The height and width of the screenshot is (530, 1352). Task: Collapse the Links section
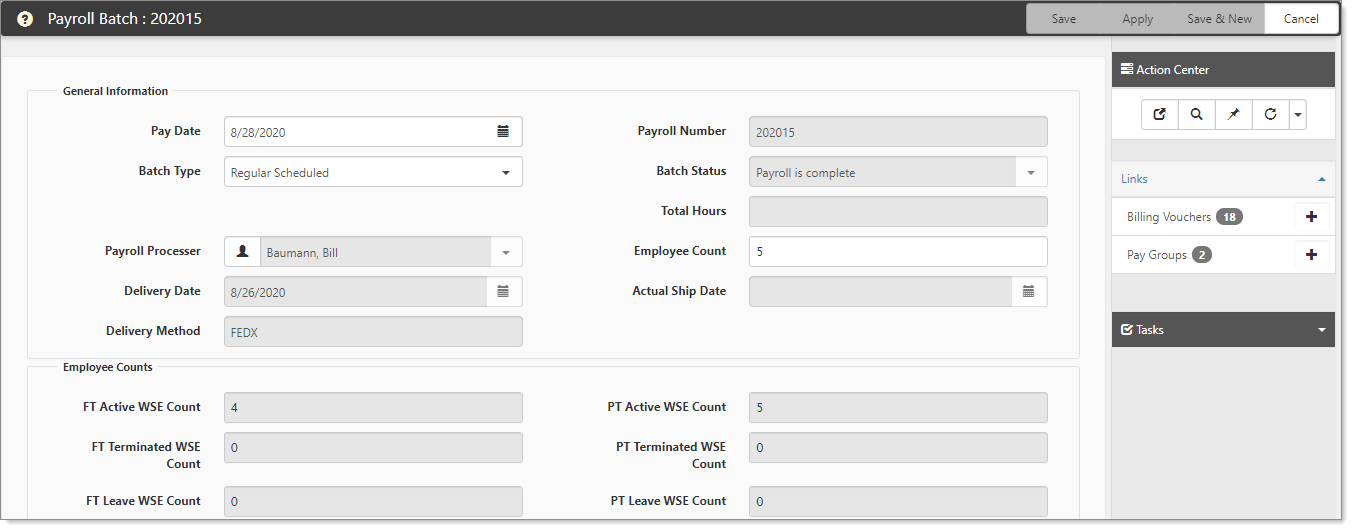(x=1322, y=179)
